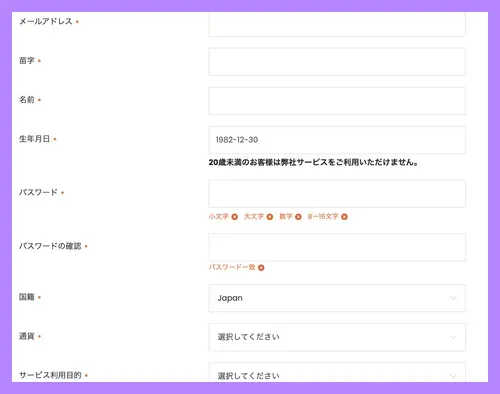The image size is (500, 394).
Task: Click the 8-16文字 requirement text
Action: [323, 216]
